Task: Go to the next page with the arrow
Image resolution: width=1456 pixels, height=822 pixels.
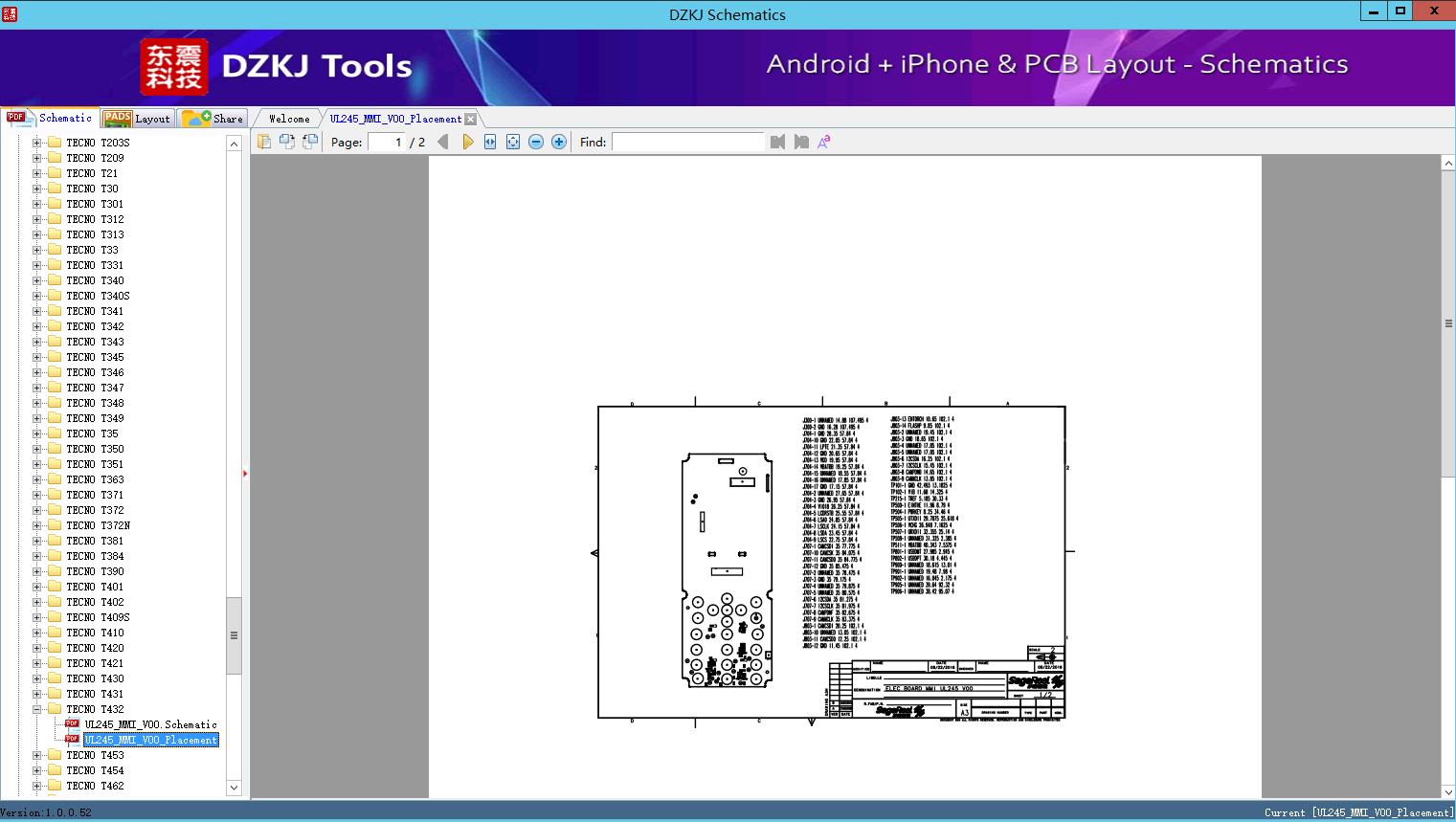Action: 467,142
